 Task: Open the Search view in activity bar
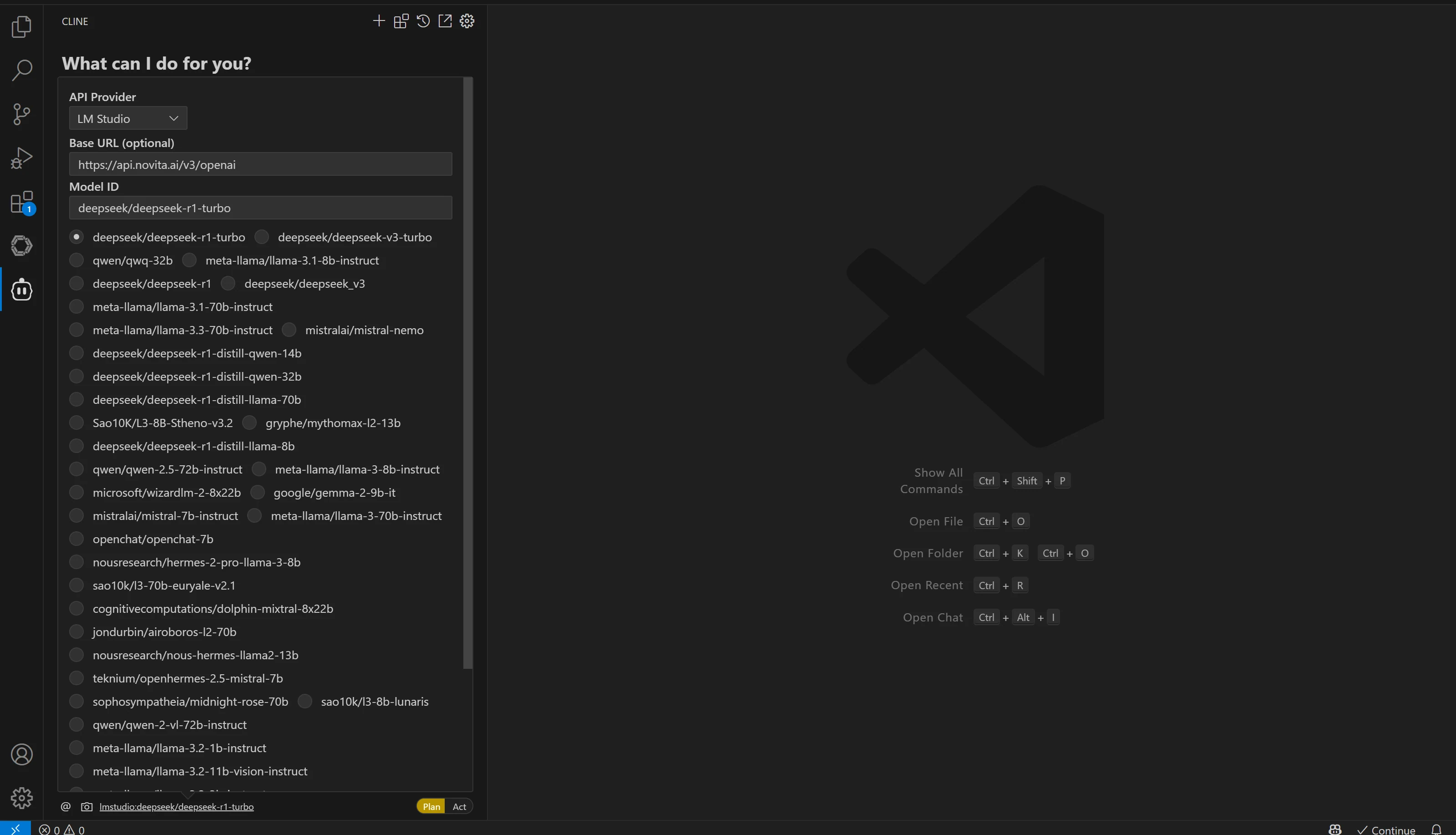point(21,70)
